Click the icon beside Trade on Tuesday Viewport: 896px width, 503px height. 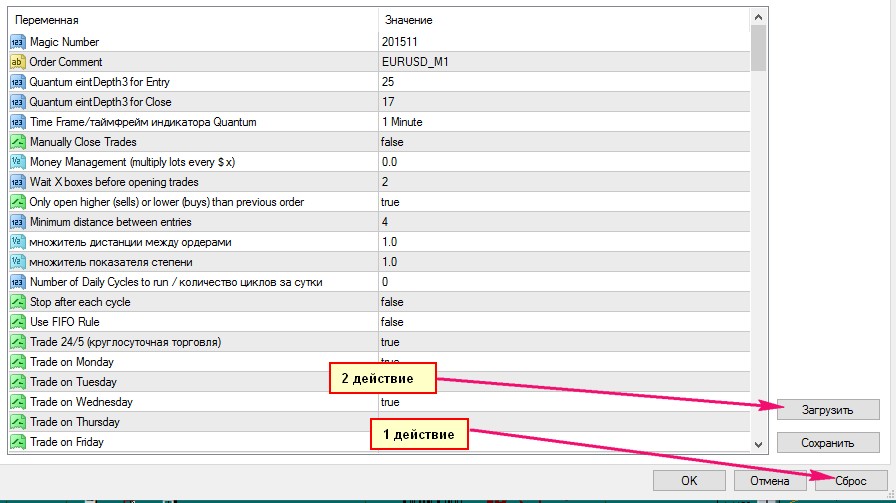point(18,382)
